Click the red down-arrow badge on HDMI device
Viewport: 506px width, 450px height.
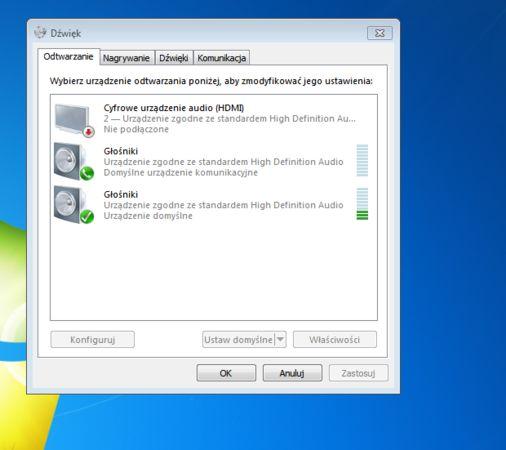point(89,132)
